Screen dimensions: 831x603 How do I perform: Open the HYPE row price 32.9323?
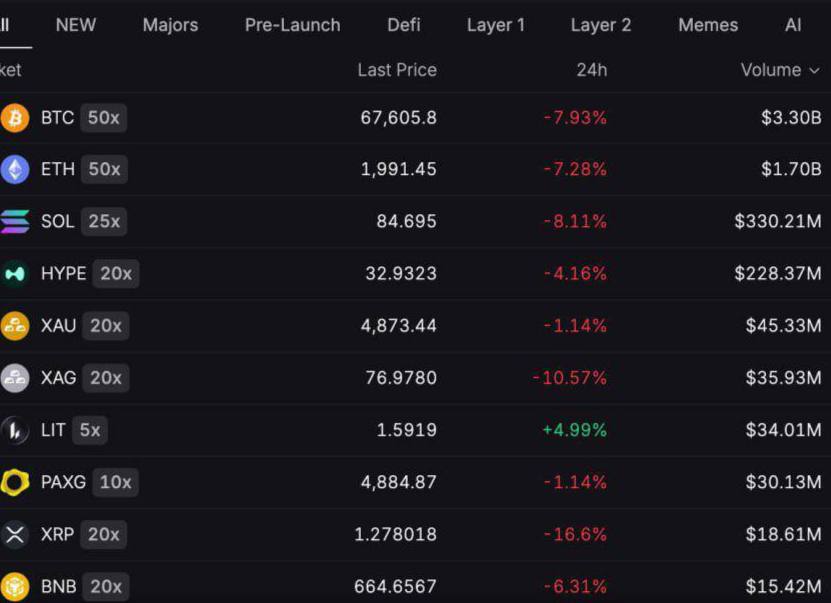(x=401, y=274)
